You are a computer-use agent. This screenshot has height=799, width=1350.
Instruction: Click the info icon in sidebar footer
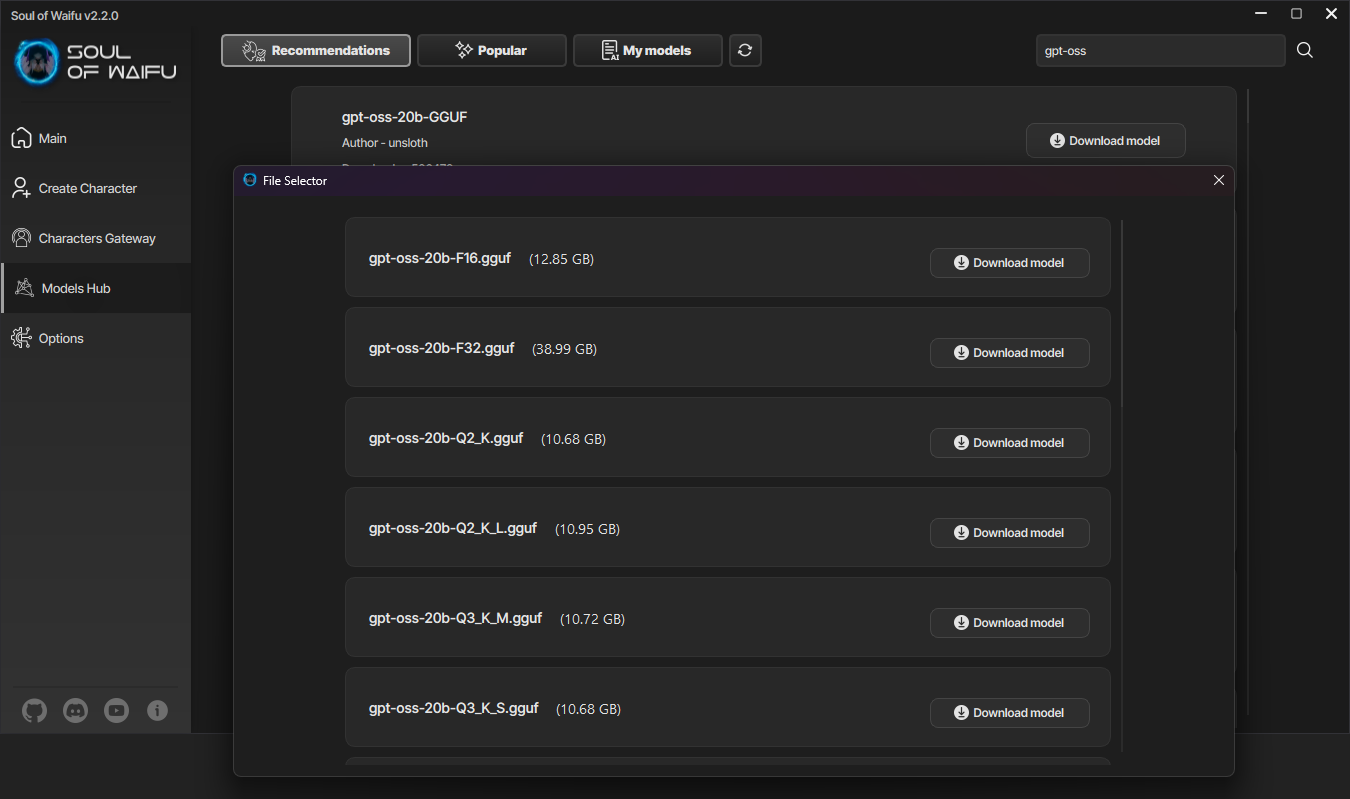click(157, 711)
